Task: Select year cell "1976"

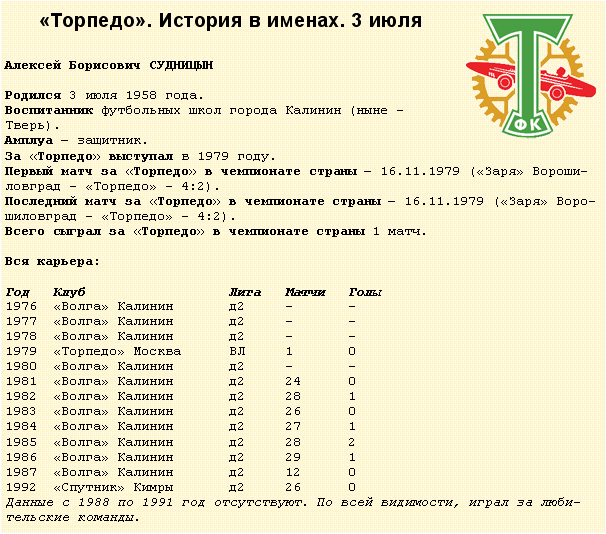Action: (21, 306)
